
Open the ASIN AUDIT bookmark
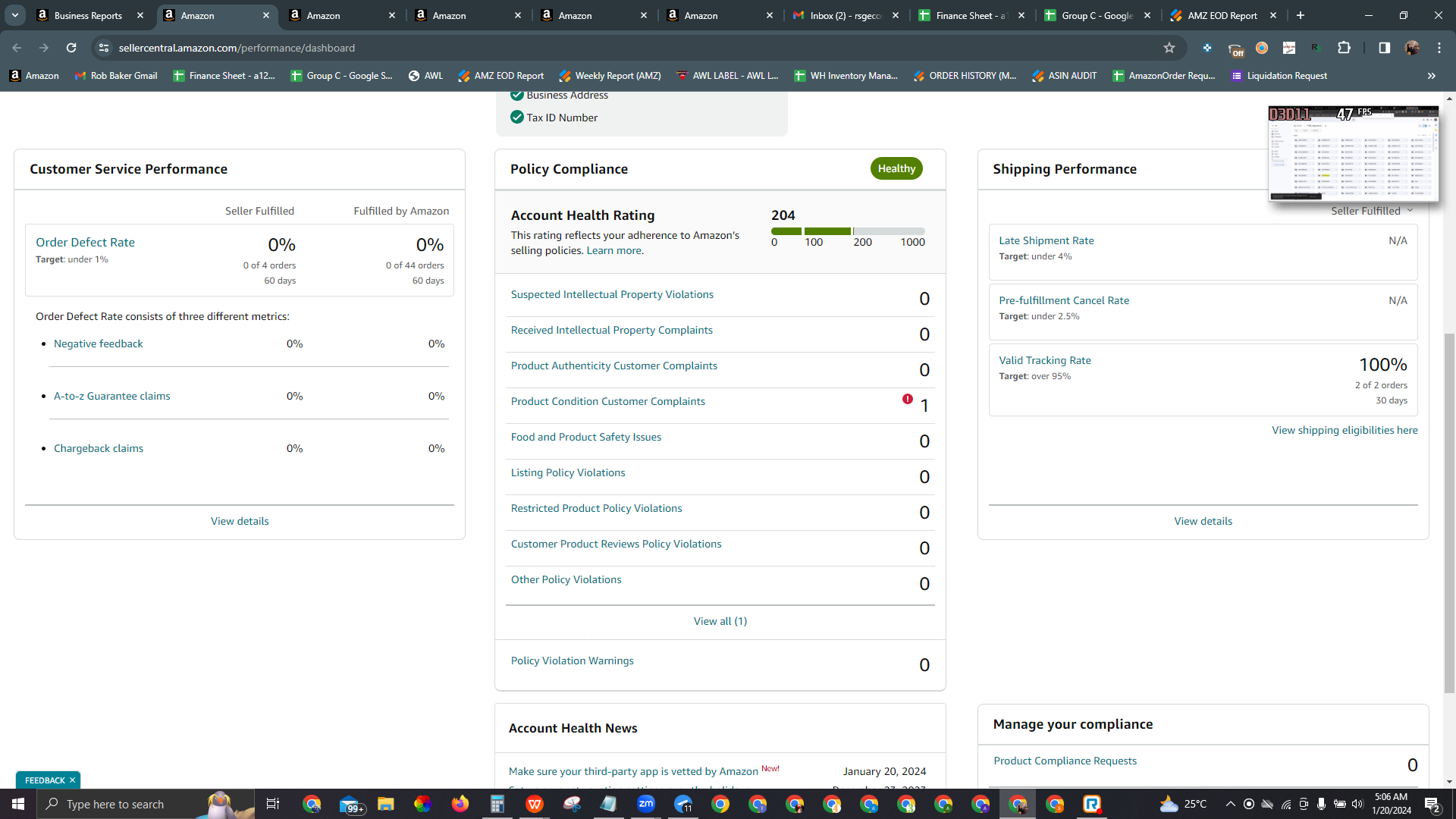coord(1065,76)
